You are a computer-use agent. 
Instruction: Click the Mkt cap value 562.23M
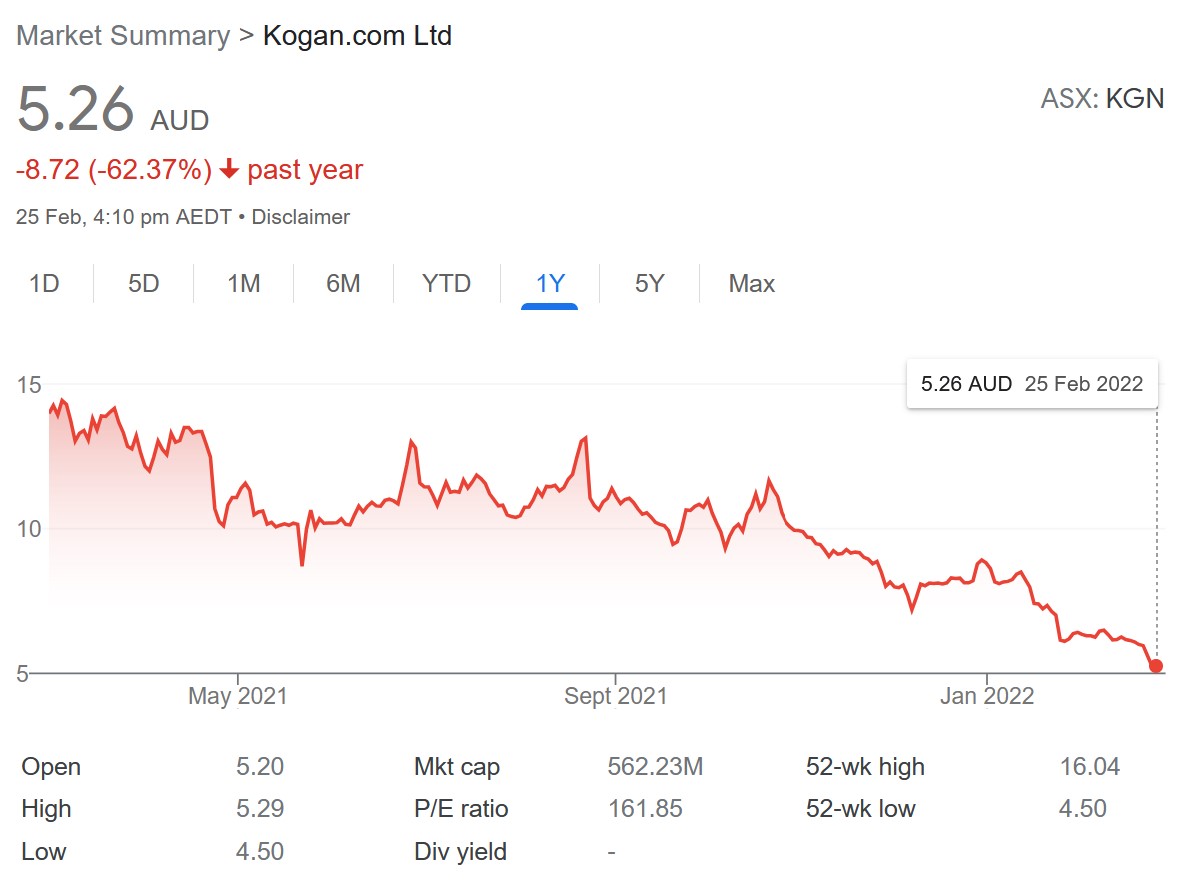pos(655,767)
